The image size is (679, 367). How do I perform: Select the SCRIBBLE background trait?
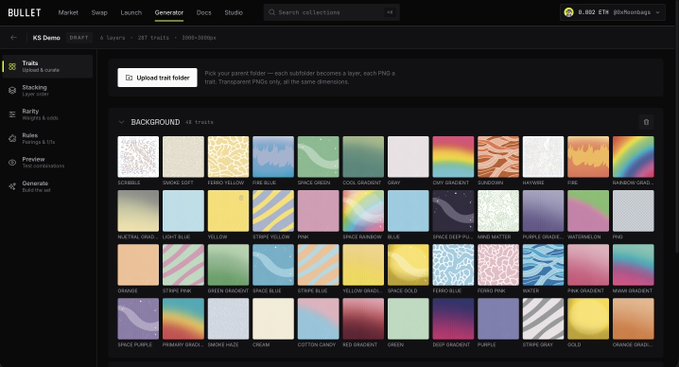pyautogui.click(x=138, y=157)
